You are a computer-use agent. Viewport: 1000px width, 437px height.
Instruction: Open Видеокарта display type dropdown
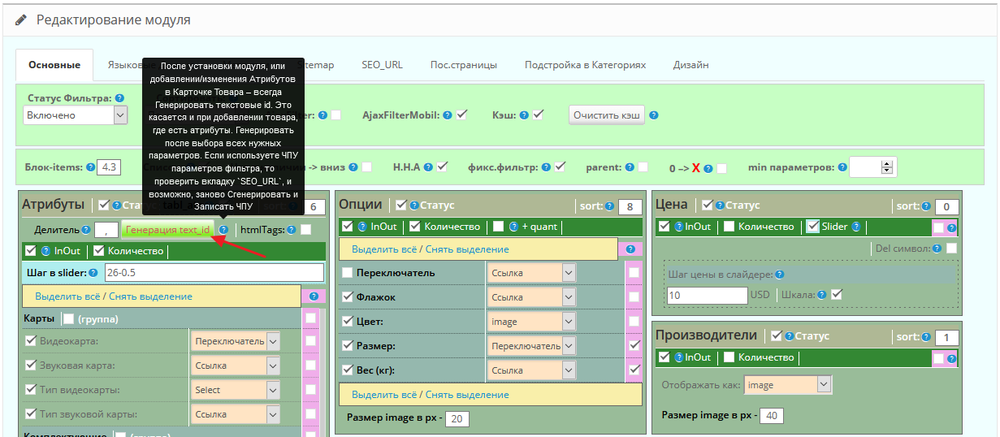[x=235, y=341]
